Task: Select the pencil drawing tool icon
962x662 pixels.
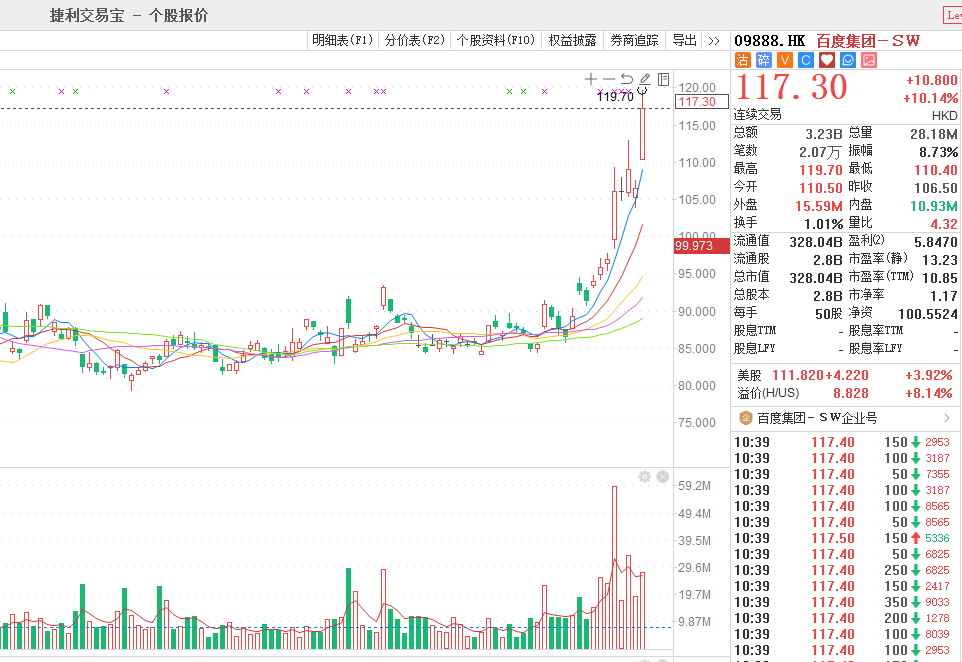Action: pyautogui.click(x=645, y=79)
